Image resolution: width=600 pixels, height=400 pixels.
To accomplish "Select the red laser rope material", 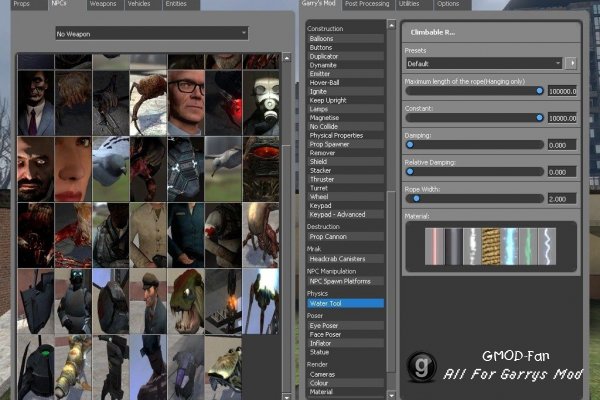I will [x=434, y=246].
